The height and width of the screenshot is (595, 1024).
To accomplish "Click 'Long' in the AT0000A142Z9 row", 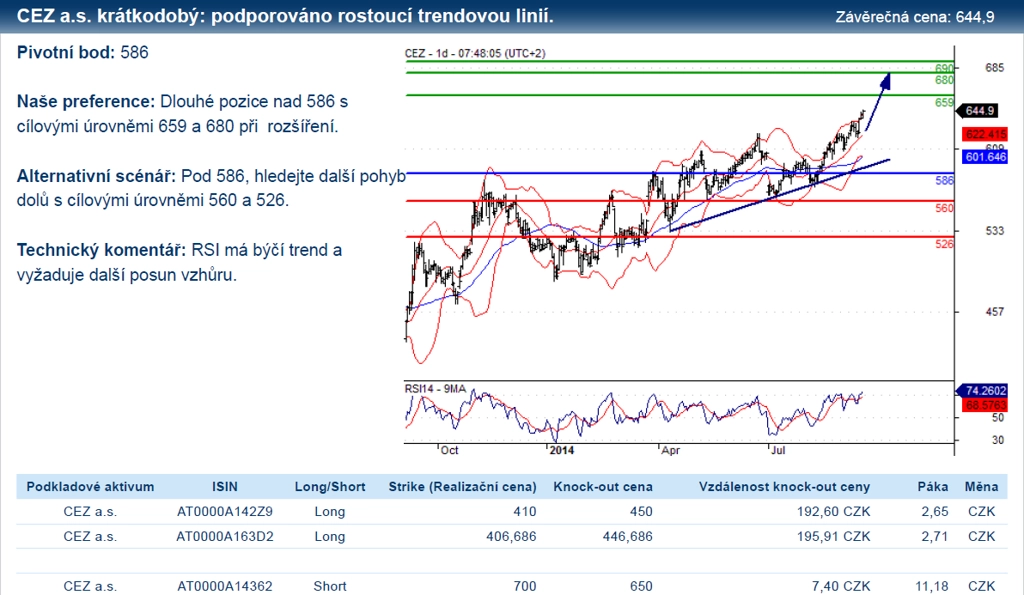I will [x=330, y=511].
